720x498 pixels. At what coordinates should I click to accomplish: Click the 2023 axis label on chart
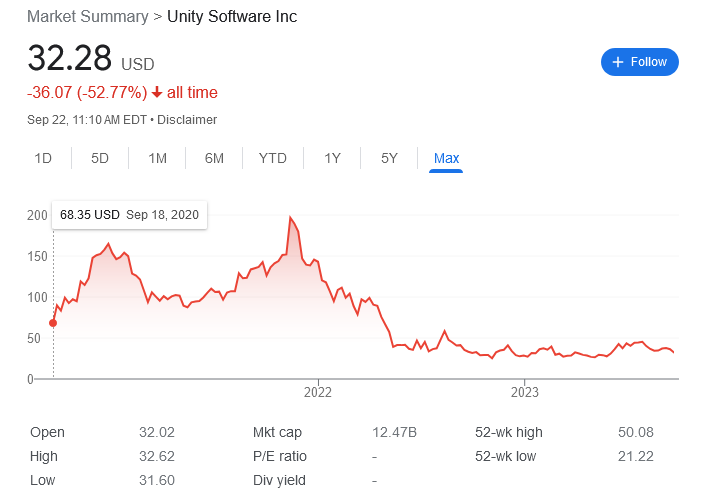(x=525, y=392)
